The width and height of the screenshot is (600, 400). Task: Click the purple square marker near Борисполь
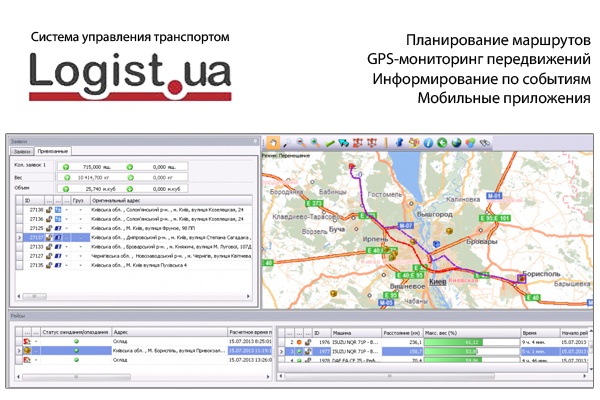click(x=522, y=279)
